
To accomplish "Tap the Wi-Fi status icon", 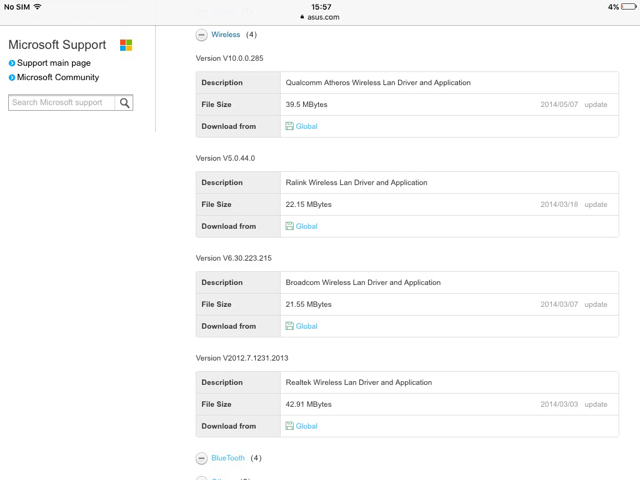I will click(38, 7).
